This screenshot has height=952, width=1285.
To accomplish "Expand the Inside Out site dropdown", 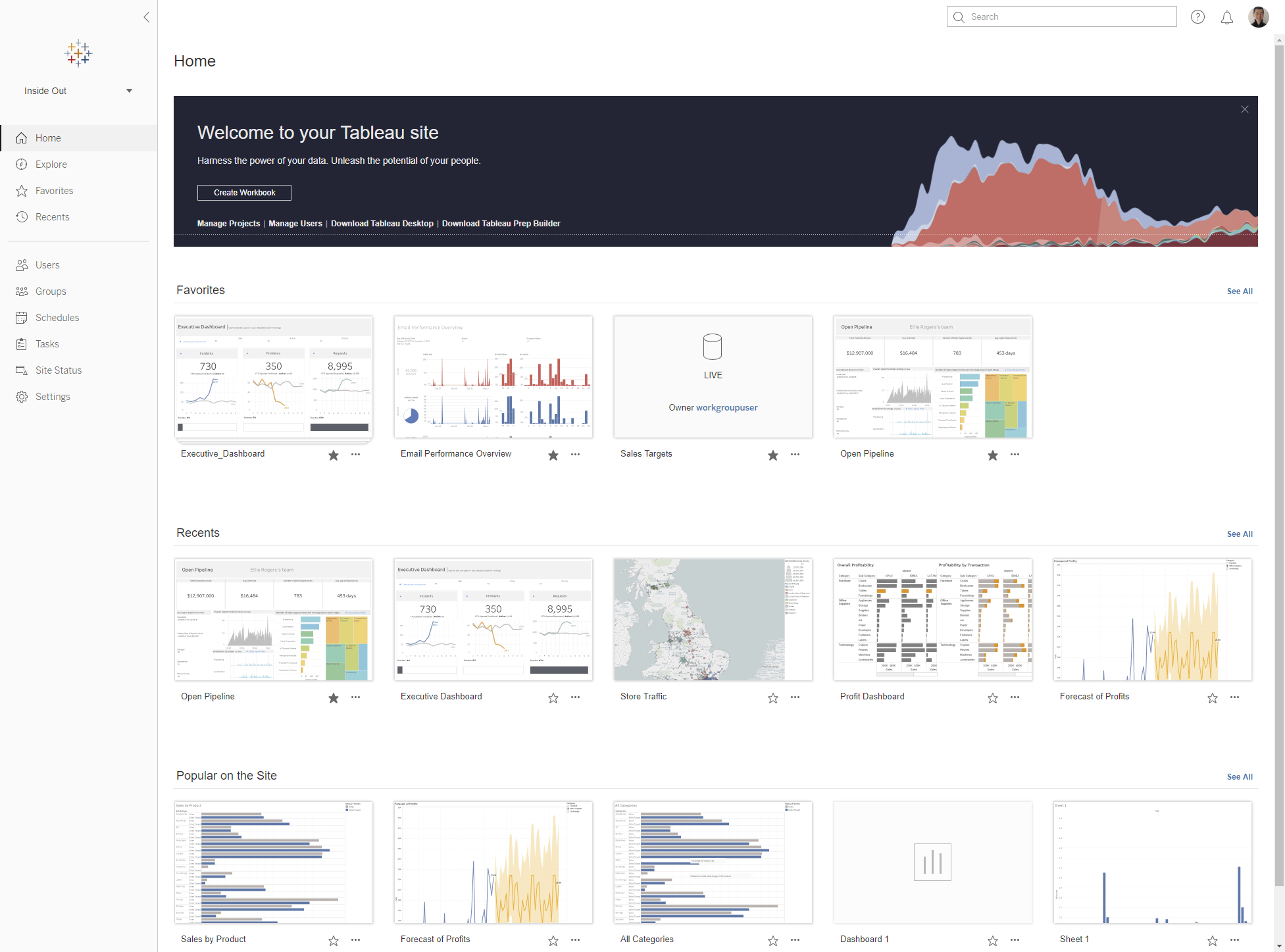I will pyautogui.click(x=129, y=90).
